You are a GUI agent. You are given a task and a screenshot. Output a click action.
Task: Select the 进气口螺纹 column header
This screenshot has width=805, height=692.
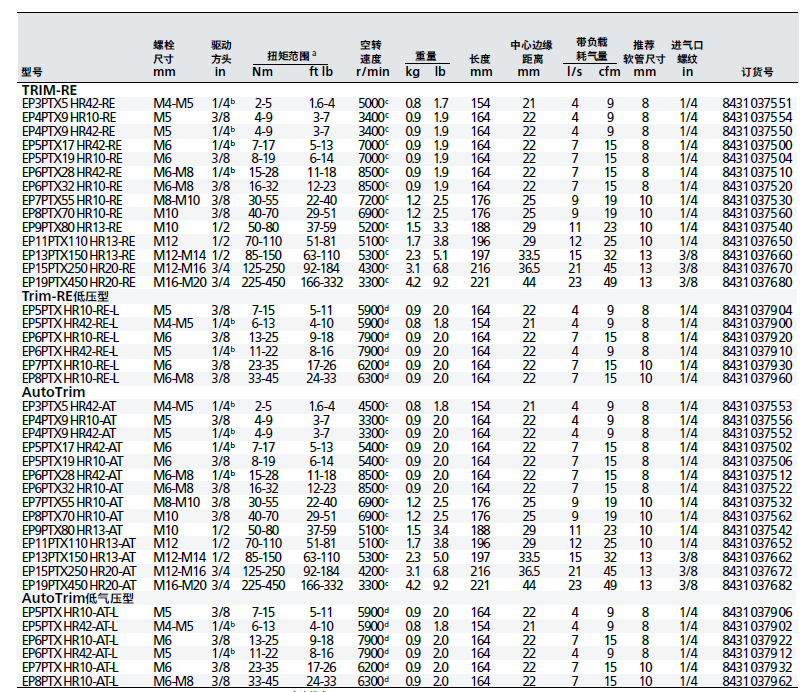(x=687, y=58)
